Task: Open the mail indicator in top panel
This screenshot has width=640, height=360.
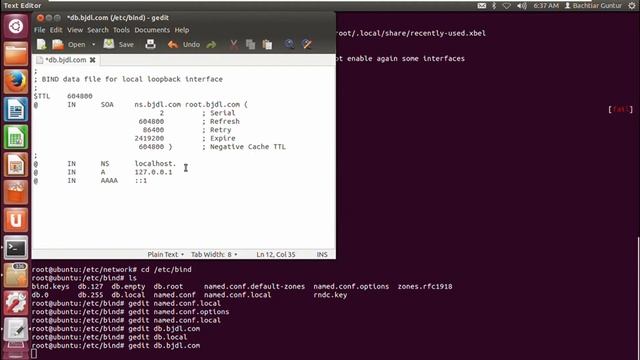Action: 482,5
